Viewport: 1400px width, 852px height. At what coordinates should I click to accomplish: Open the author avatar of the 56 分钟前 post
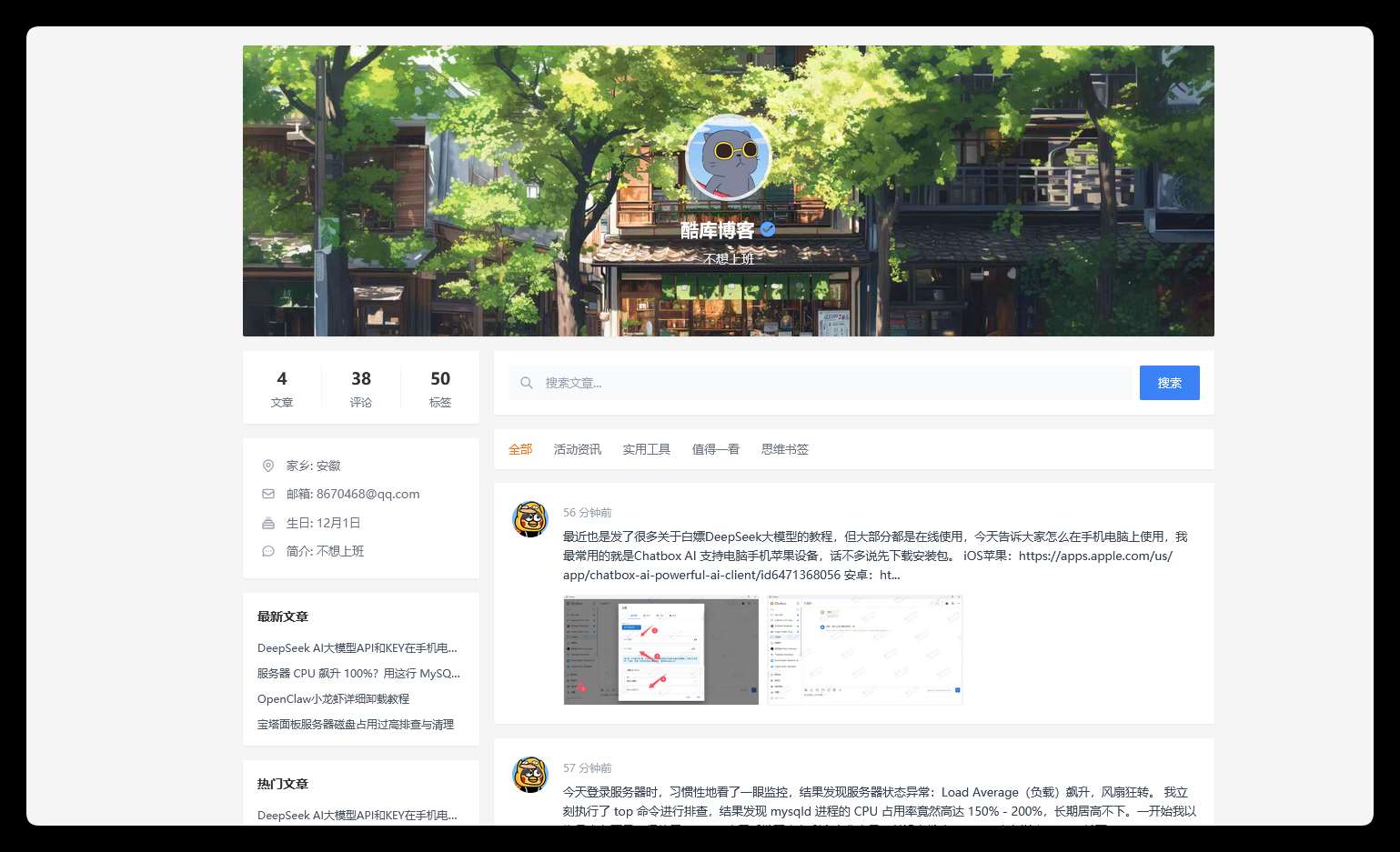pos(530,518)
